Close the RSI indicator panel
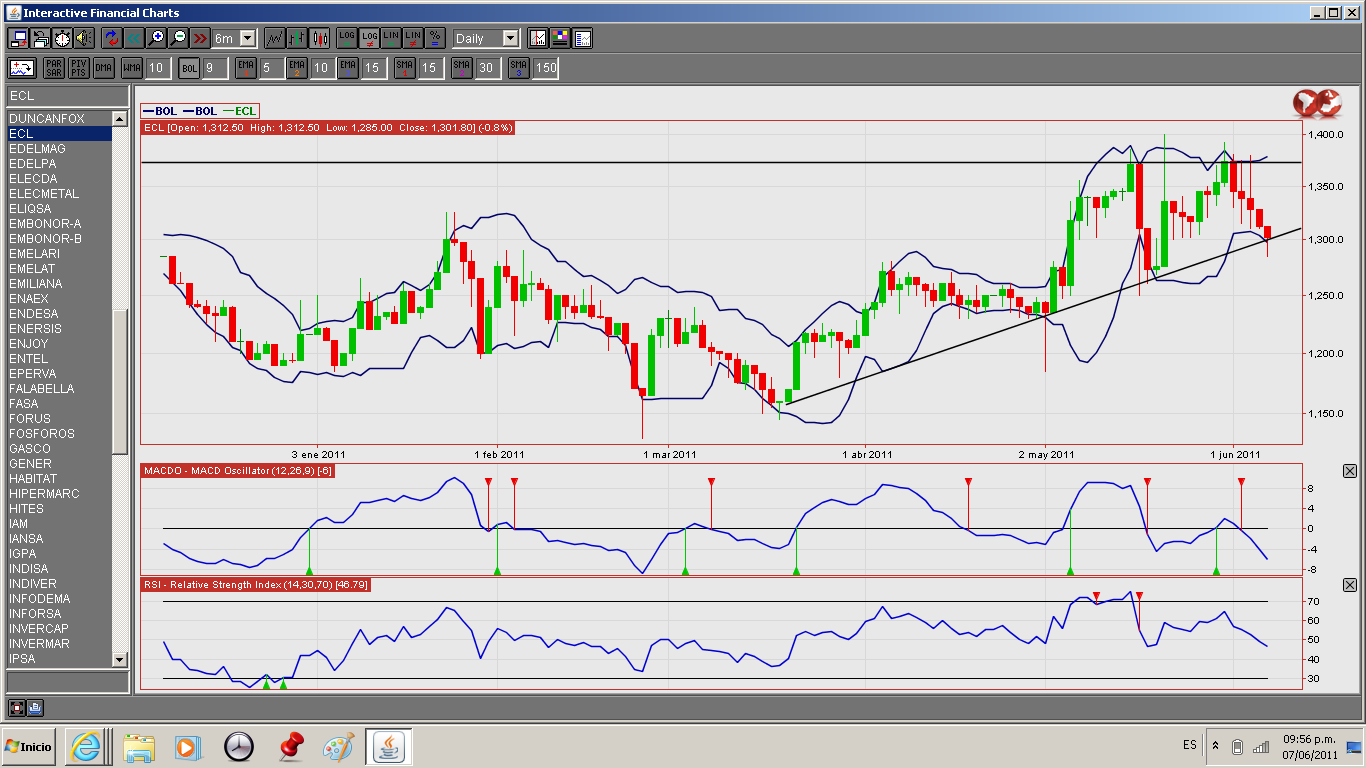1366x768 pixels. [x=1350, y=585]
